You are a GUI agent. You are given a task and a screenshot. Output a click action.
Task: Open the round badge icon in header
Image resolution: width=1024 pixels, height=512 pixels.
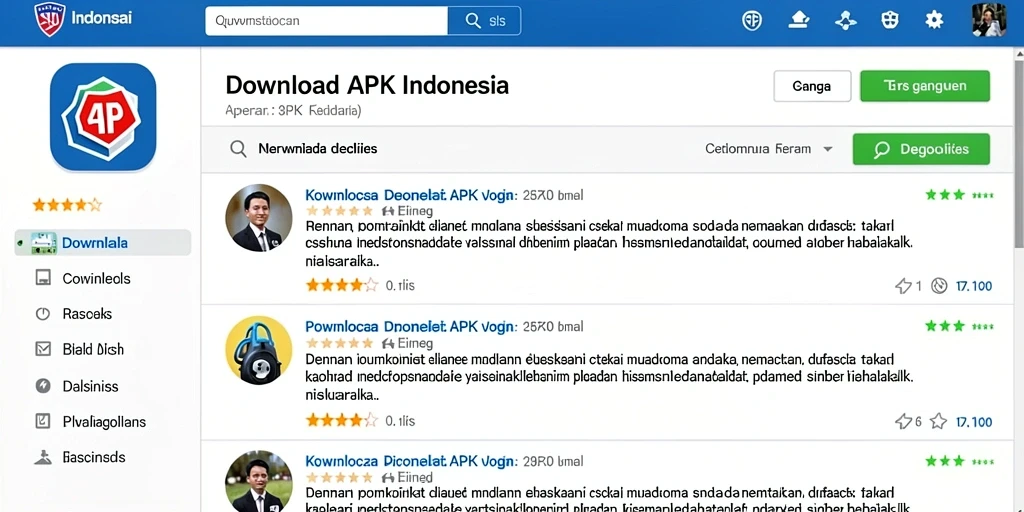pos(752,20)
